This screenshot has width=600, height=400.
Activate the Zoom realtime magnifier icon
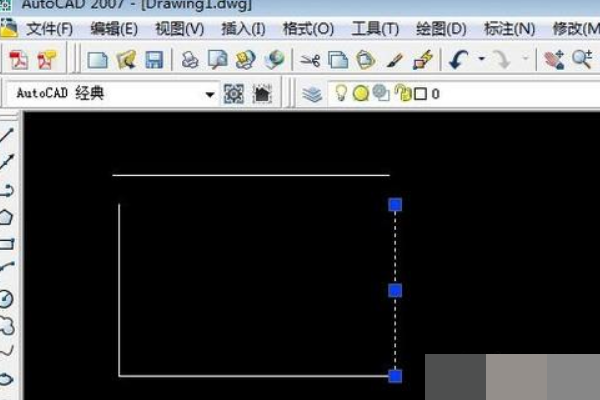[582, 60]
